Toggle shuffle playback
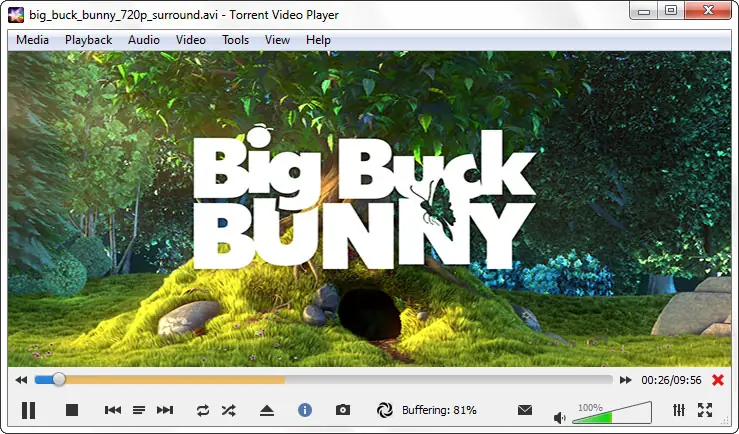The height and width of the screenshot is (434, 739). click(229, 410)
